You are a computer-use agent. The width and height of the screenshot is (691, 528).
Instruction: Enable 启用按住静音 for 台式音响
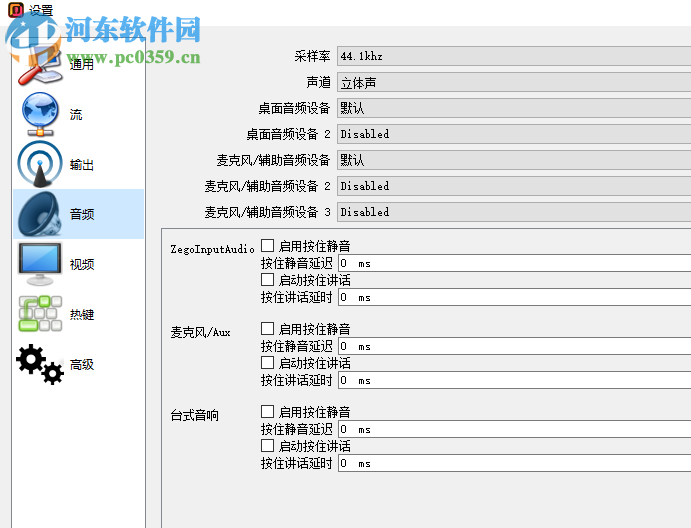(267, 411)
